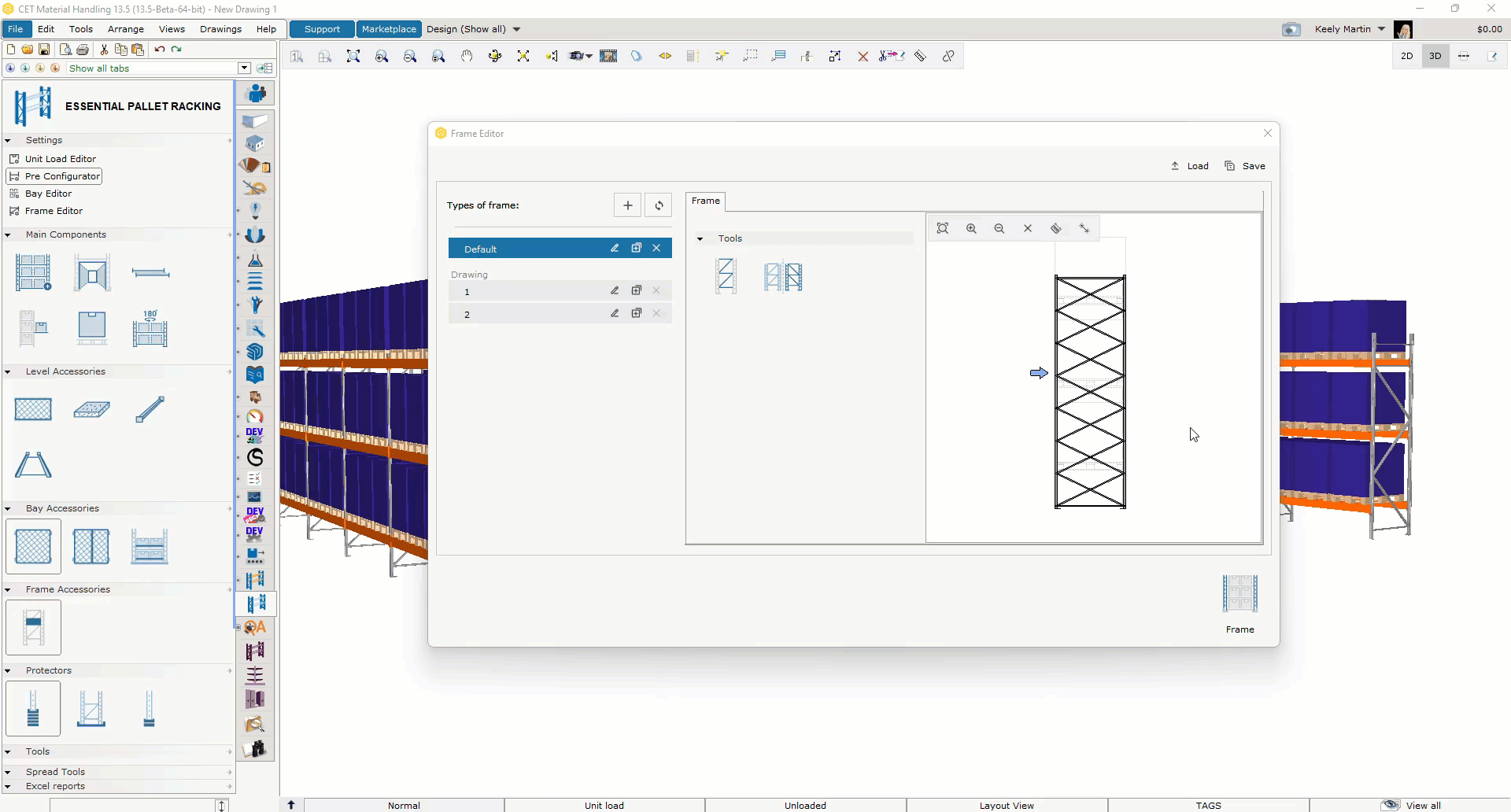Screen dimensions: 1511x812
Task: Select the double frame tool
Action: [x=783, y=276]
